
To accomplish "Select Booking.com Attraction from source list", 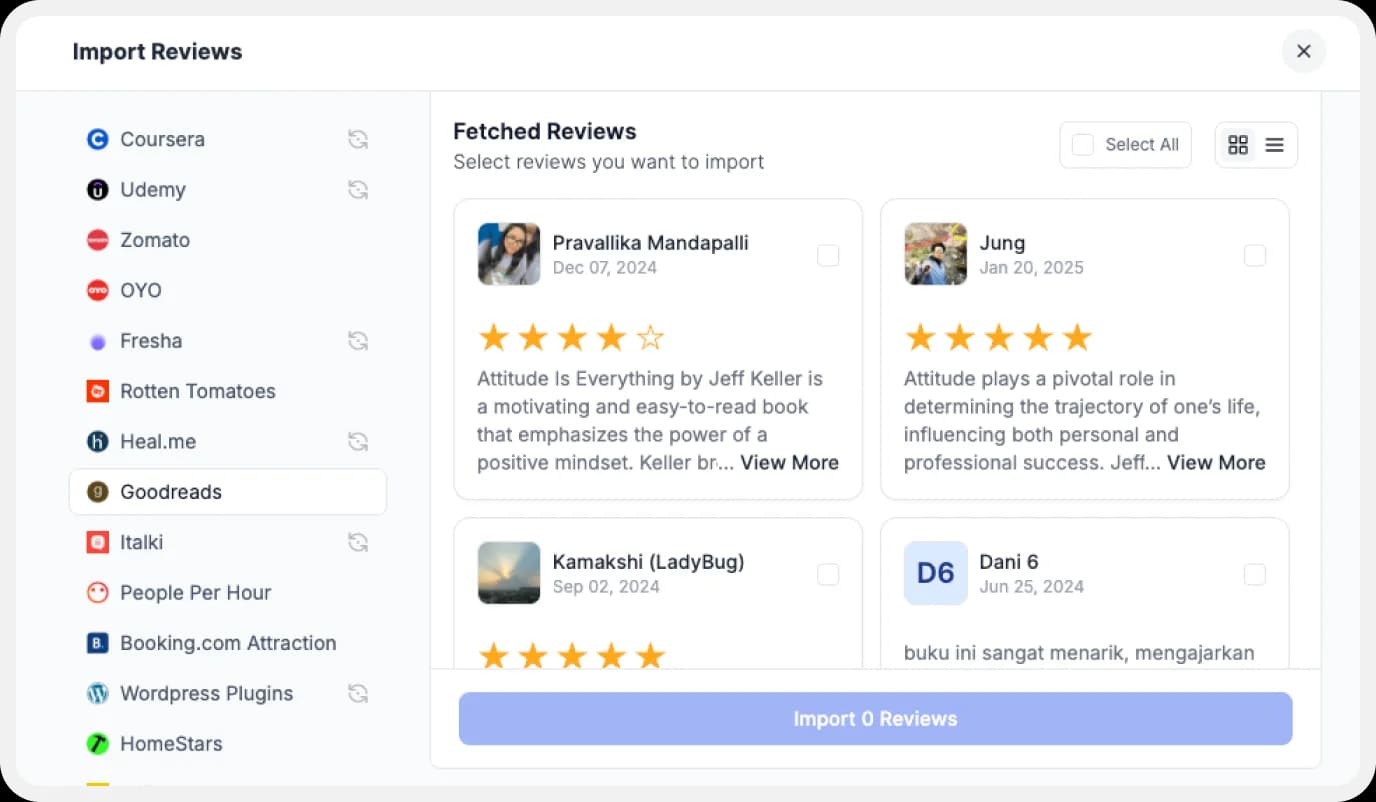I will pos(97,643).
